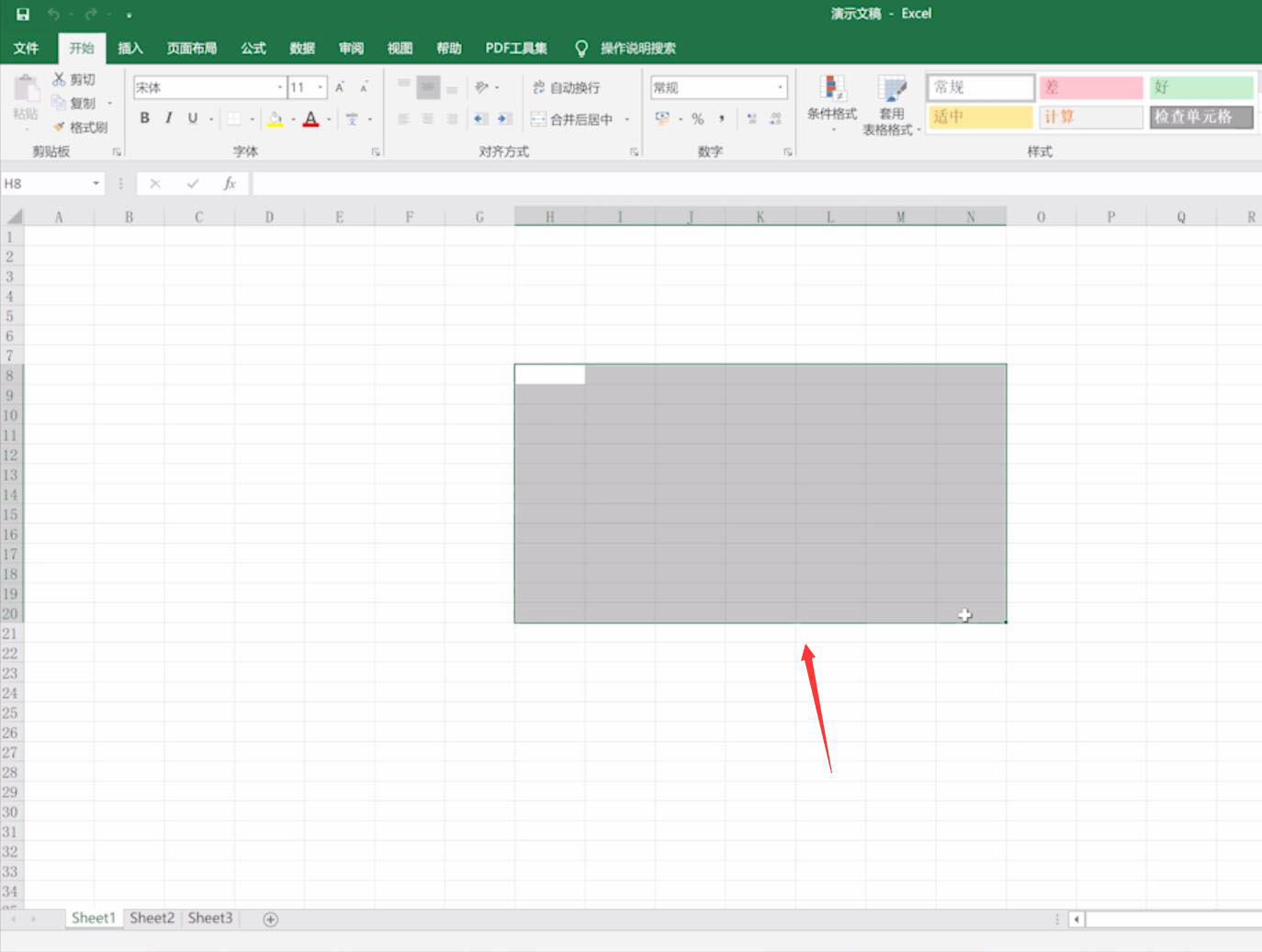Image resolution: width=1262 pixels, height=952 pixels.
Task: Apply the Bad (差) cell style
Action: click(x=1091, y=87)
